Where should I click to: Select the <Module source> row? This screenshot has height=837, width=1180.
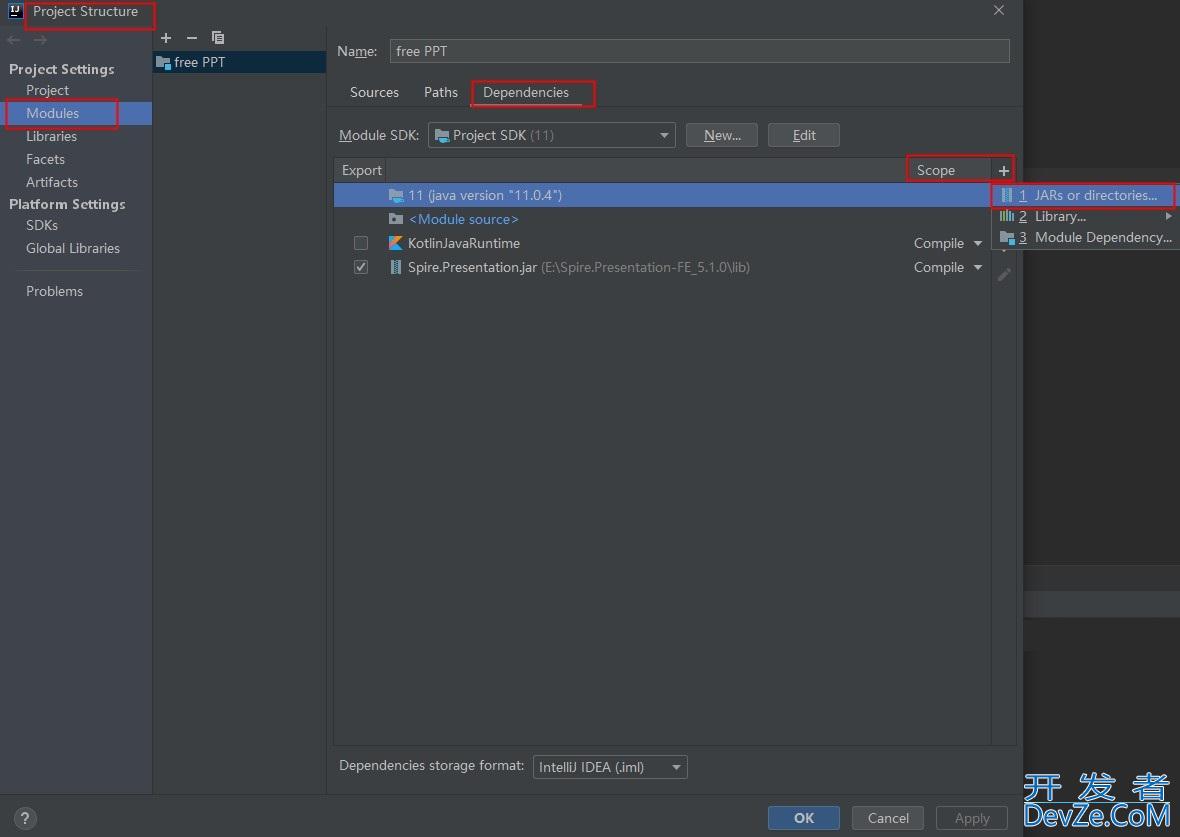coord(662,219)
